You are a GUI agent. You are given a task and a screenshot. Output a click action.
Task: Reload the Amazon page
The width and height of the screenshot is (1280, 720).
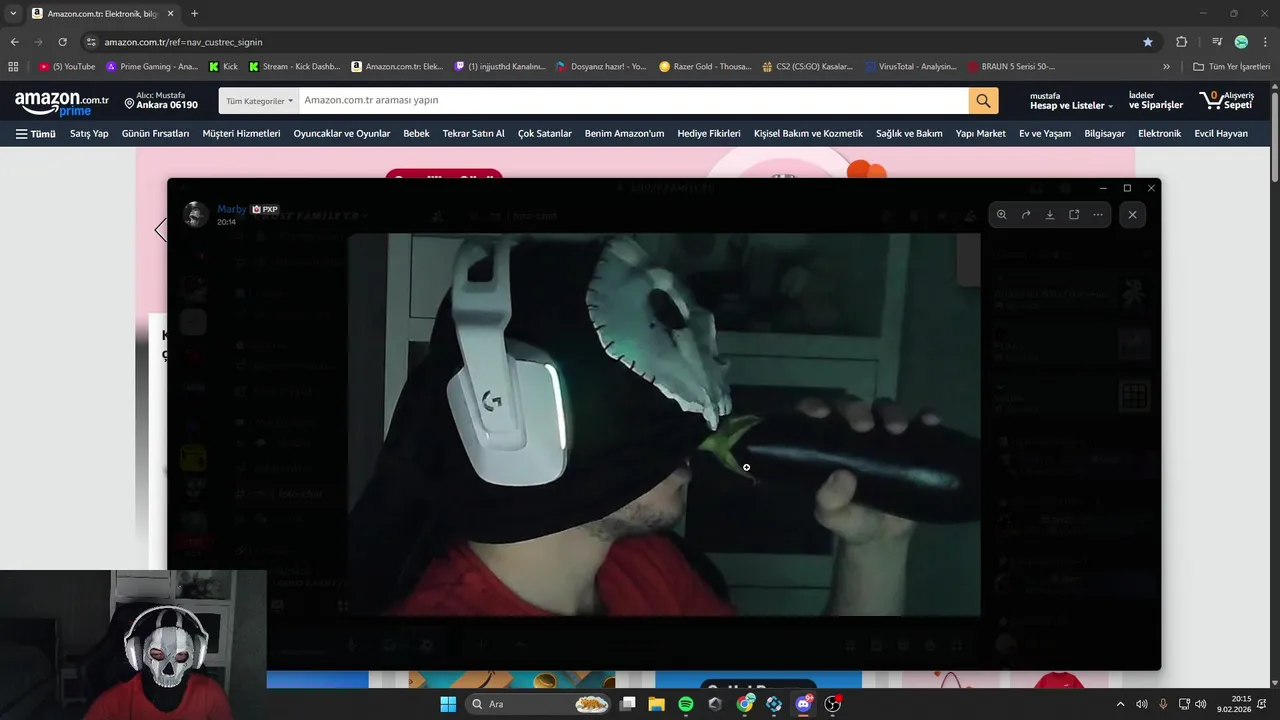pos(62,42)
